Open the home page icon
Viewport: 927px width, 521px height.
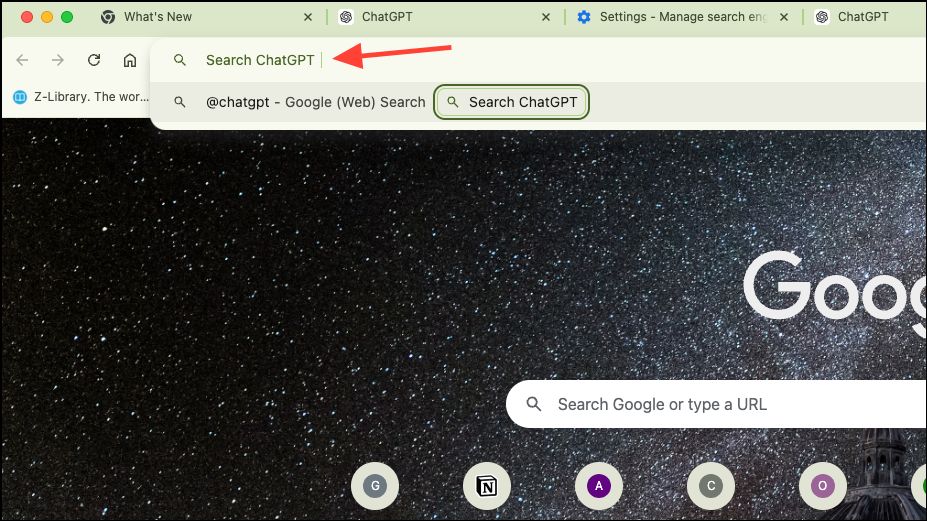130,60
